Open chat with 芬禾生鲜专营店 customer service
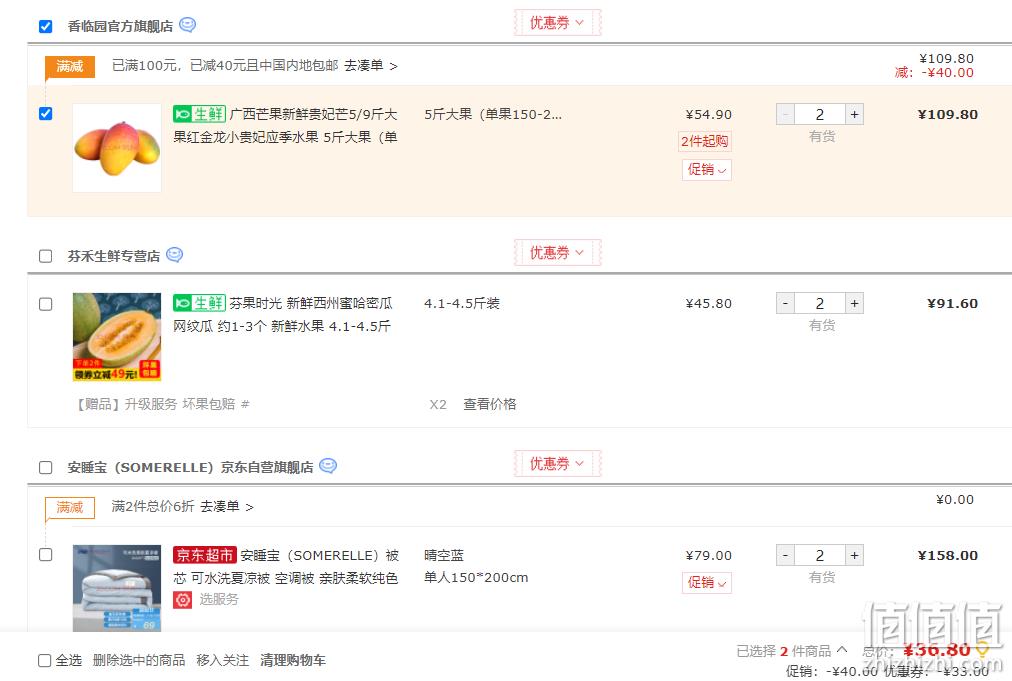The width and height of the screenshot is (1012, 681). click(x=174, y=255)
